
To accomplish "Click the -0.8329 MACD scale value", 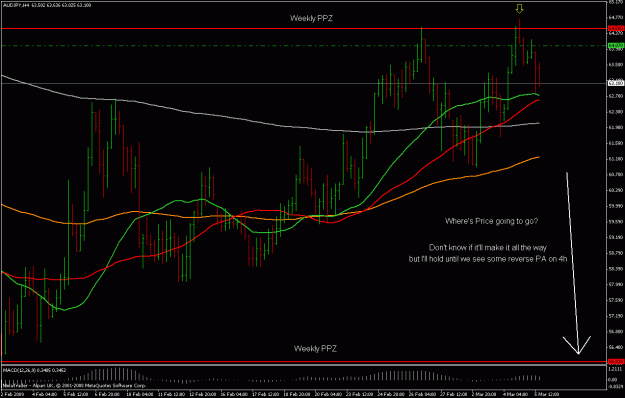I will coord(617,386).
